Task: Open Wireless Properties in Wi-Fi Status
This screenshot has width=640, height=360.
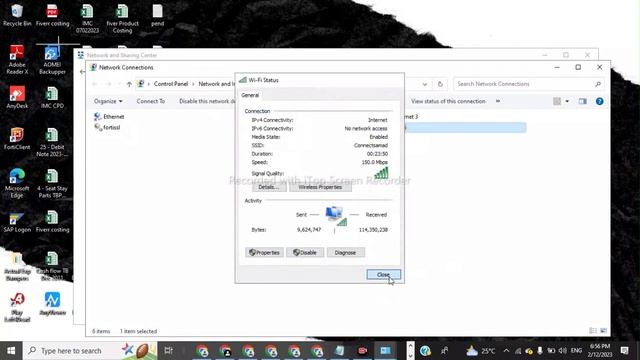Action: coord(320,187)
